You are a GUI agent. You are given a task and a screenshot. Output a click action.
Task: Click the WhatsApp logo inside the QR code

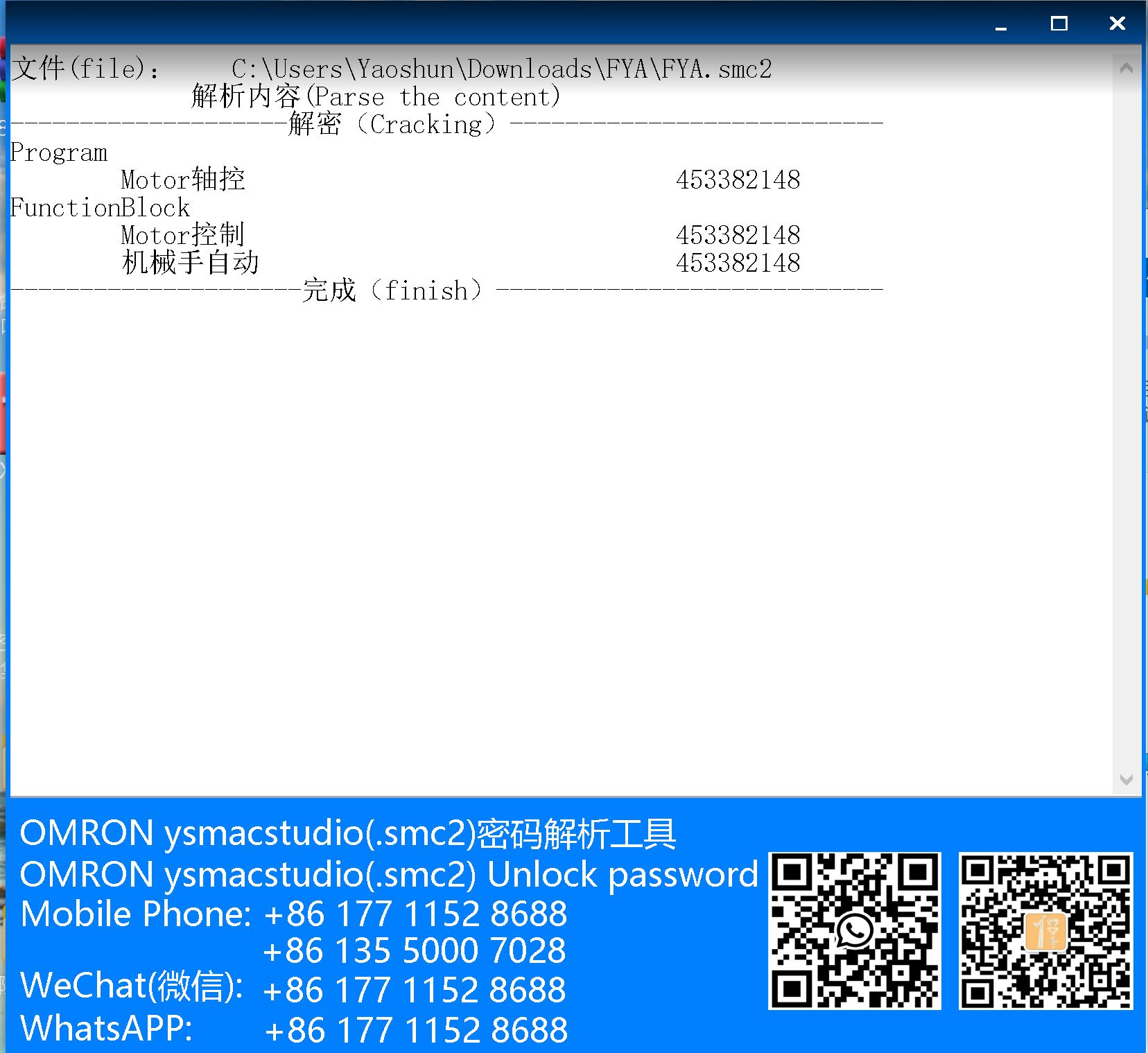(x=855, y=930)
